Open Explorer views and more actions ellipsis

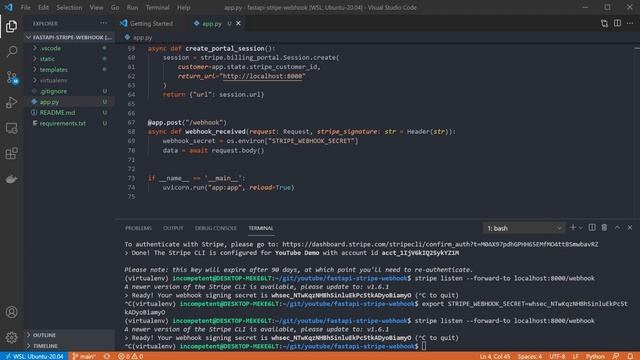(x=103, y=23)
